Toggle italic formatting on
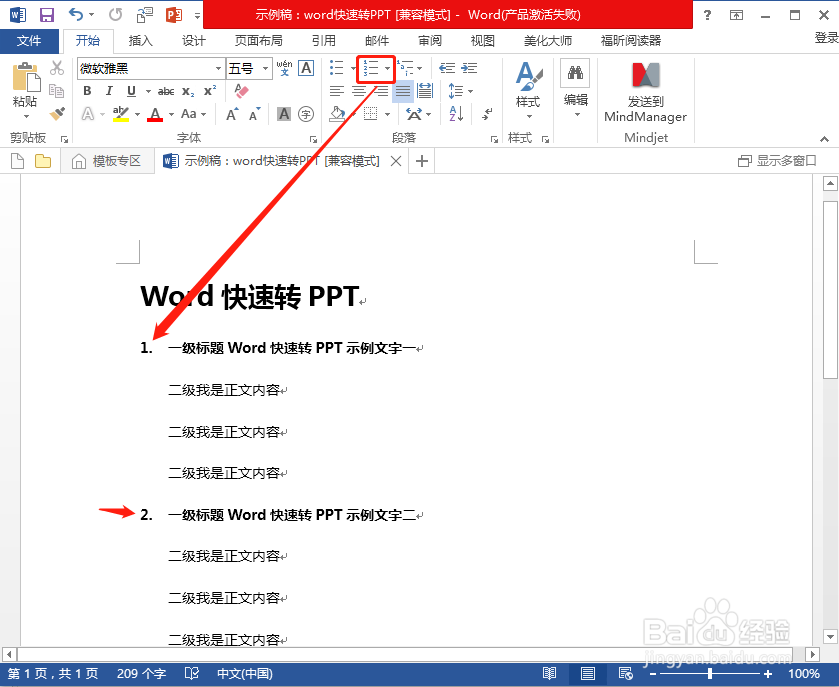 pos(108,90)
